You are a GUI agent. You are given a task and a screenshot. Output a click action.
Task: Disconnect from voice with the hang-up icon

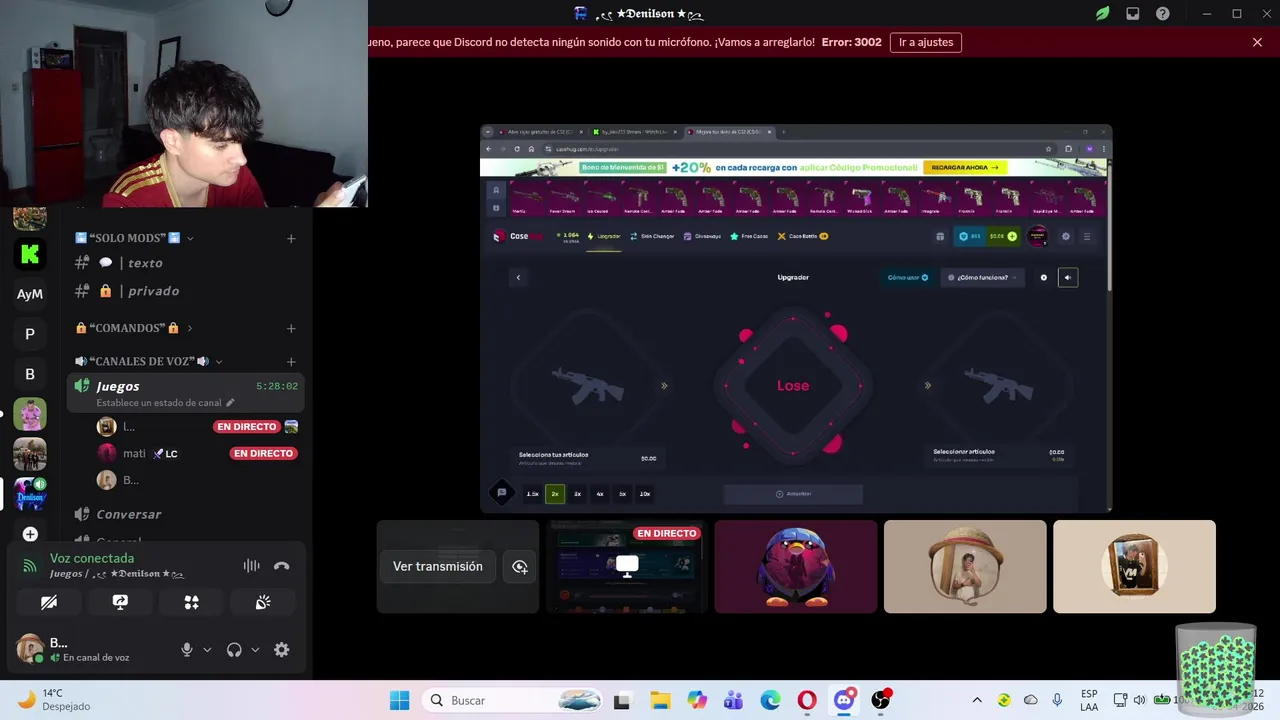(282, 566)
